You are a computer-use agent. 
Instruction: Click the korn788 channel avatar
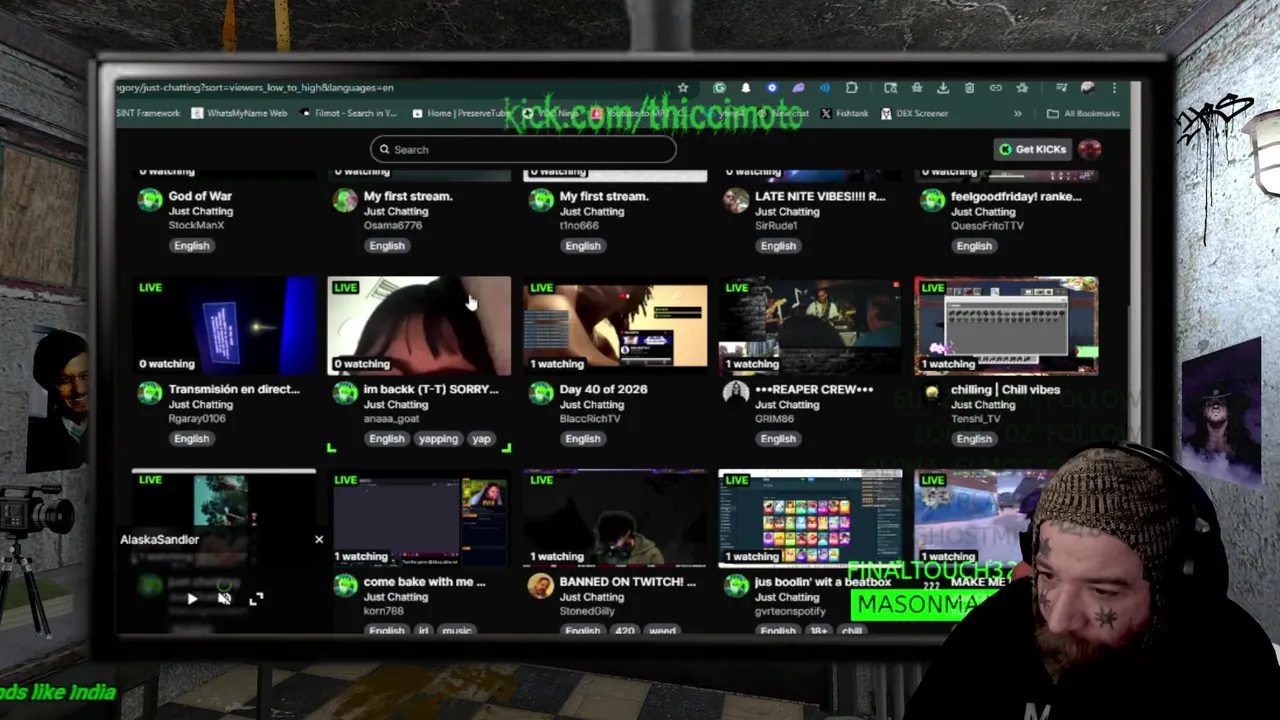click(345, 586)
